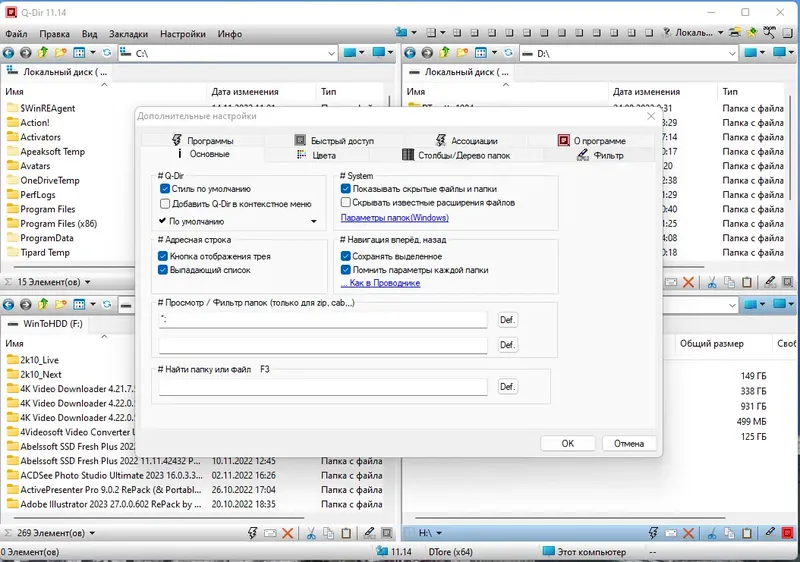Open the 'По умолчанию' dropdown
Viewport: 800px width, 562px height.
238,221
